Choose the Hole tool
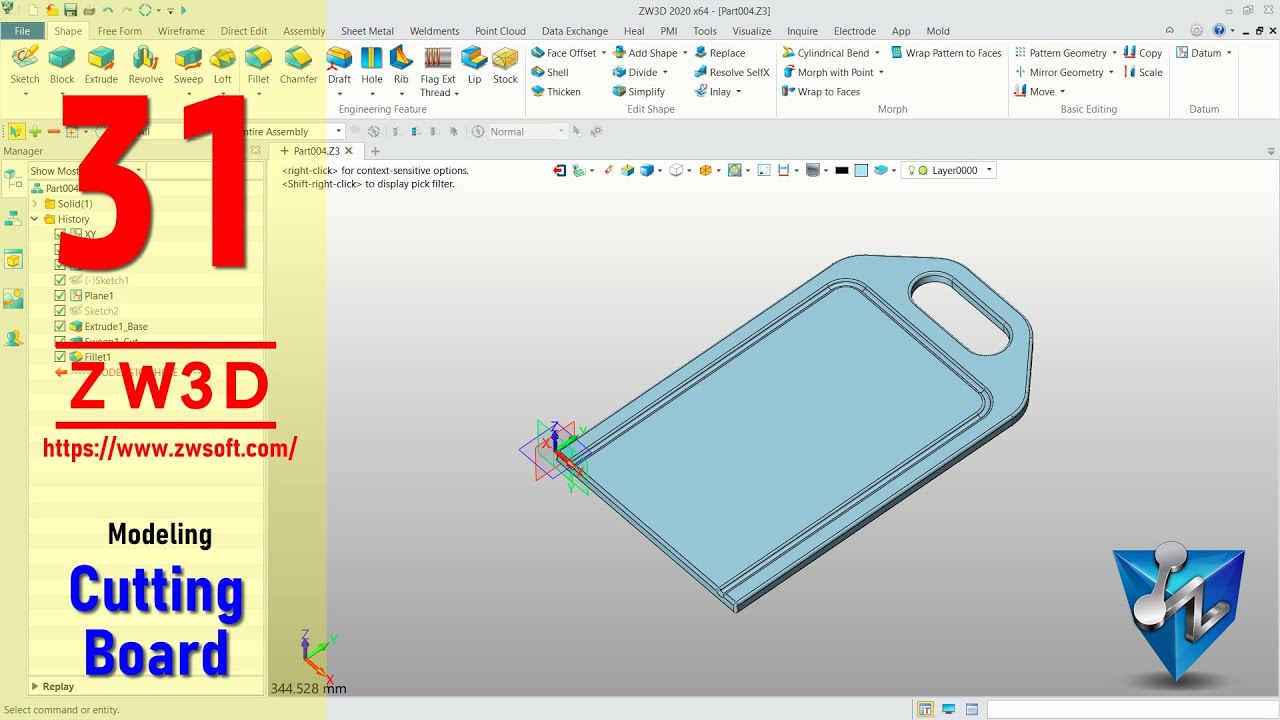 point(372,65)
